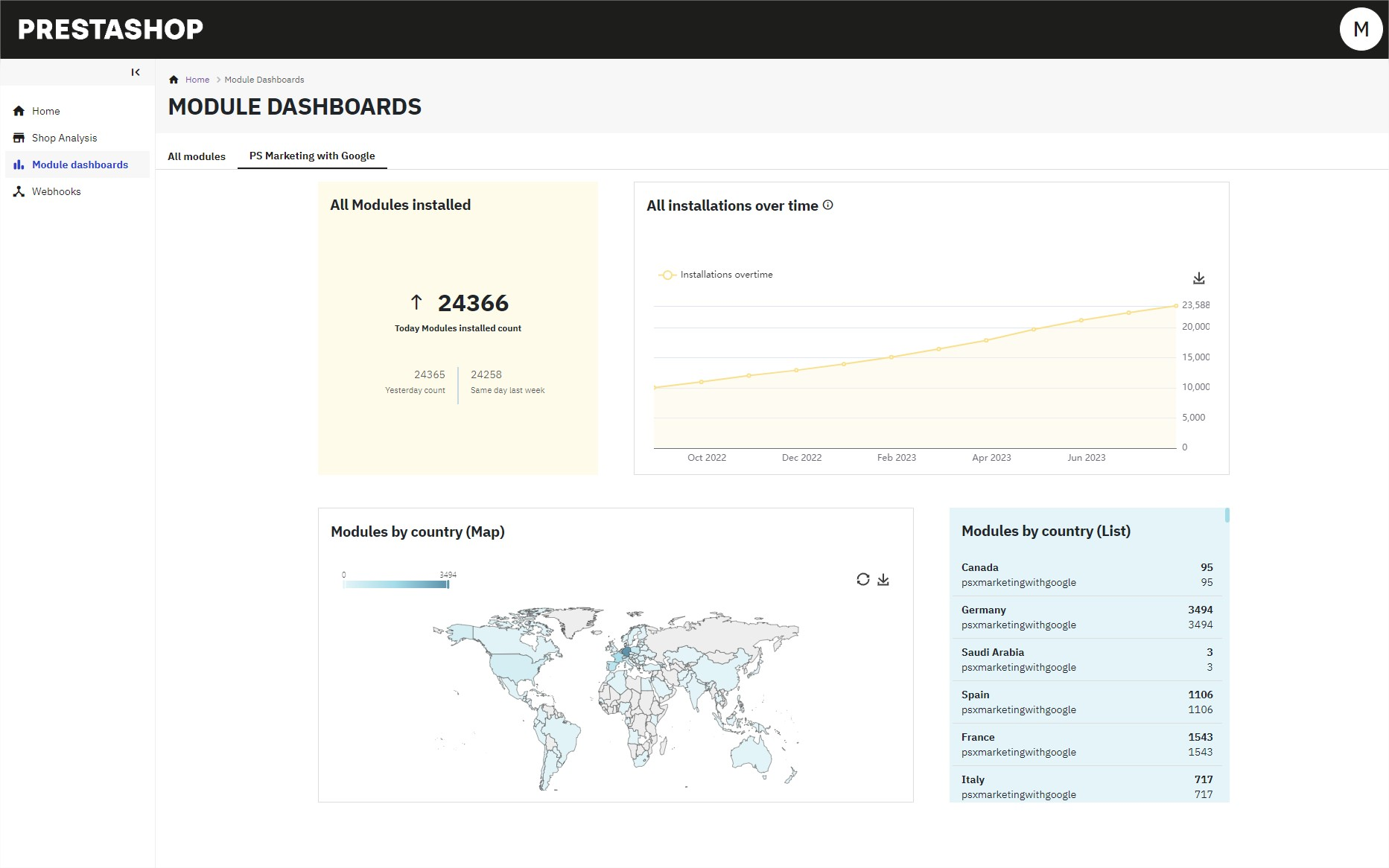The width and height of the screenshot is (1389, 868).
Task: Click the Jun 2023 axis label
Action: [1087, 458]
